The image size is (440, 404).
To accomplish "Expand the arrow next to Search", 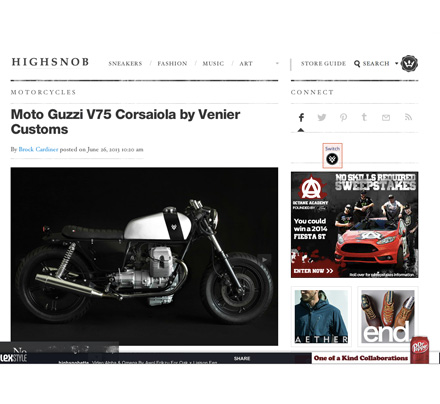I will coord(397,63).
